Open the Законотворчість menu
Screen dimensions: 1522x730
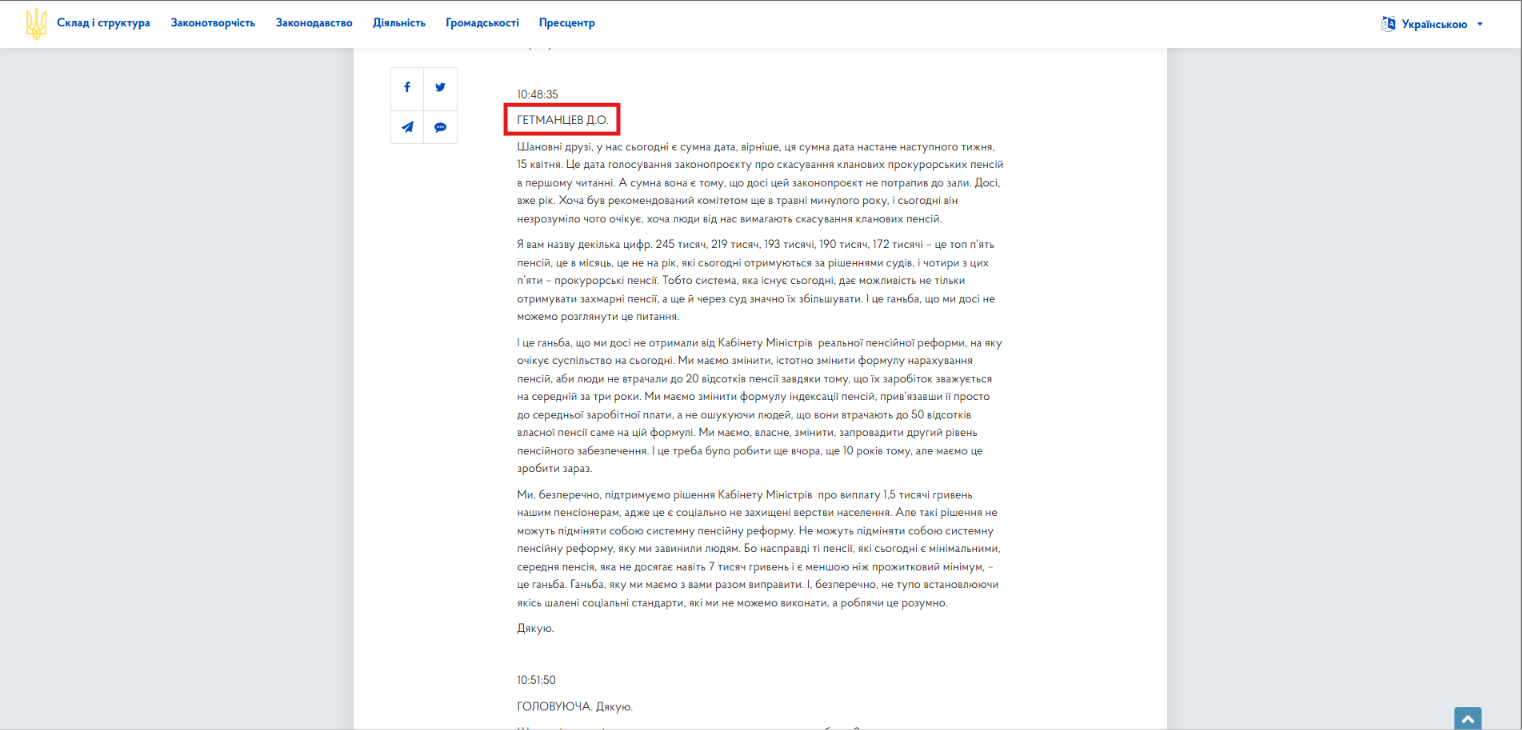[213, 23]
